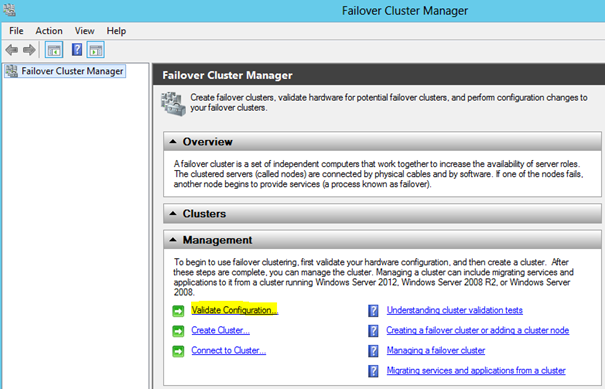Viewport: 605px width, 389px height.
Task: Open Managing a failover cluster help link
Action: pyautogui.click(x=436, y=350)
